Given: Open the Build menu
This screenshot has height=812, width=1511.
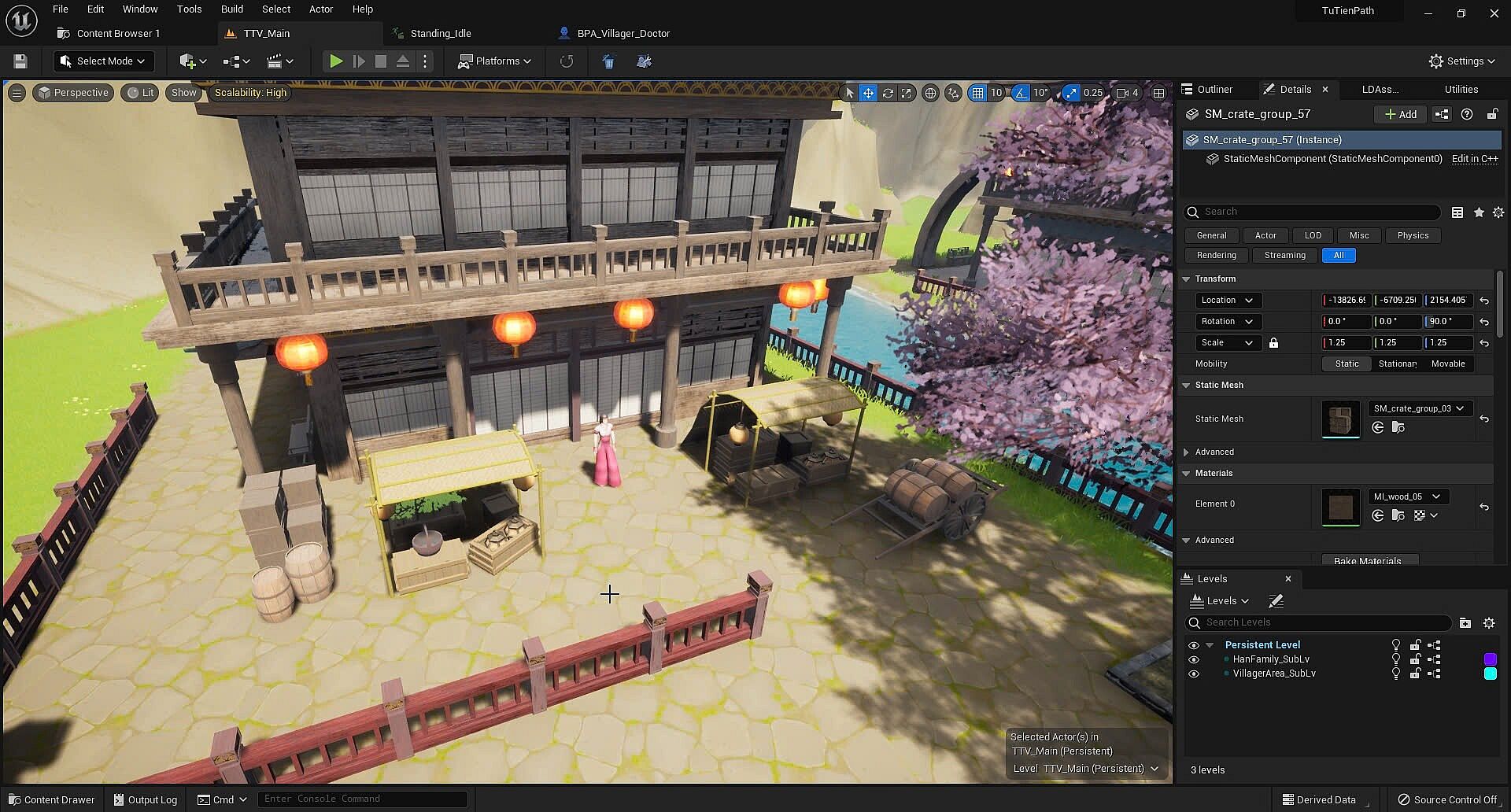Looking at the screenshot, I should [x=231, y=9].
